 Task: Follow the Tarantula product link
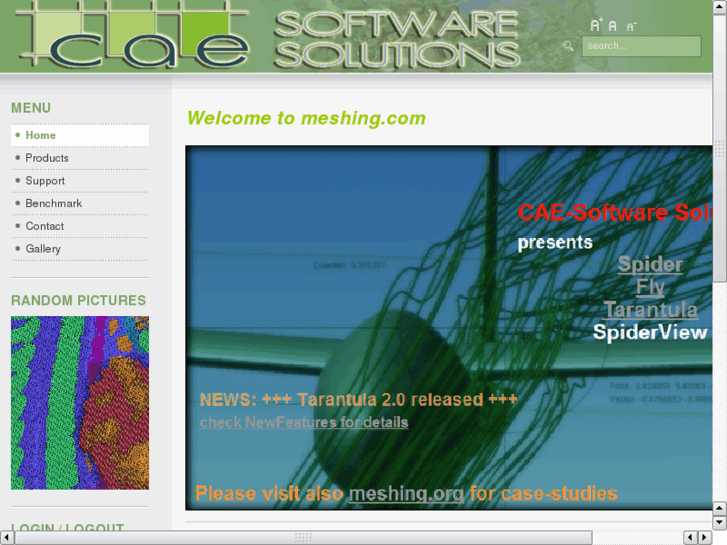pos(650,310)
